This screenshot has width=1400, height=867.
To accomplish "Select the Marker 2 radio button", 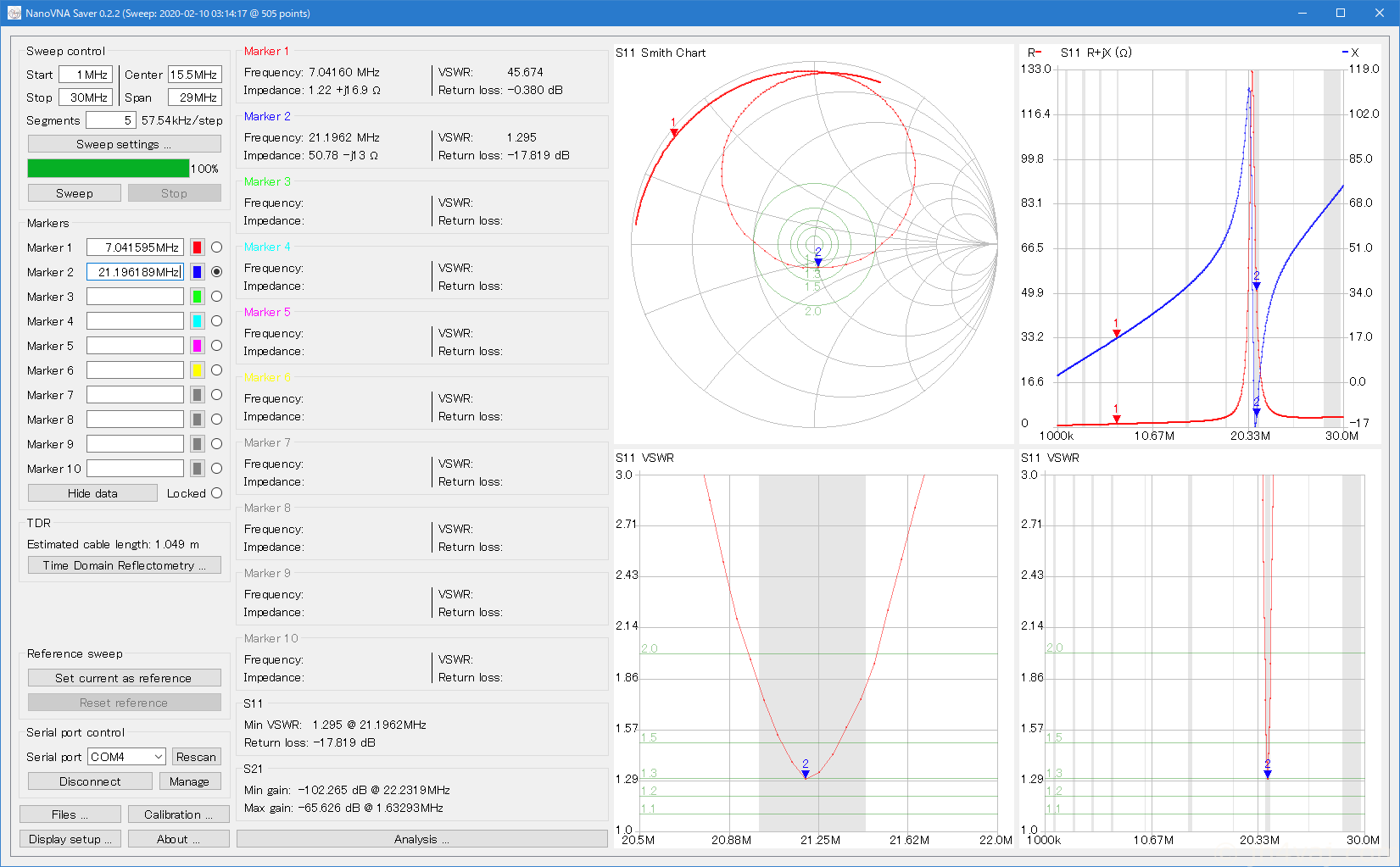I will (x=216, y=272).
